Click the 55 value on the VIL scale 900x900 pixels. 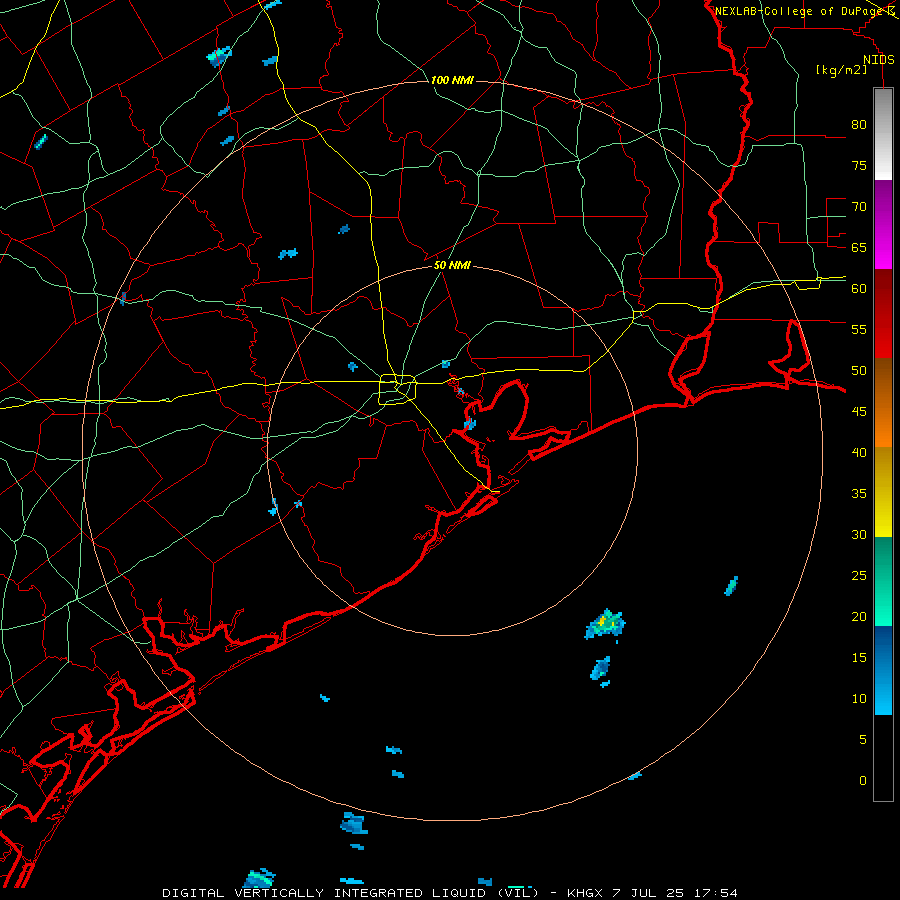click(x=859, y=329)
